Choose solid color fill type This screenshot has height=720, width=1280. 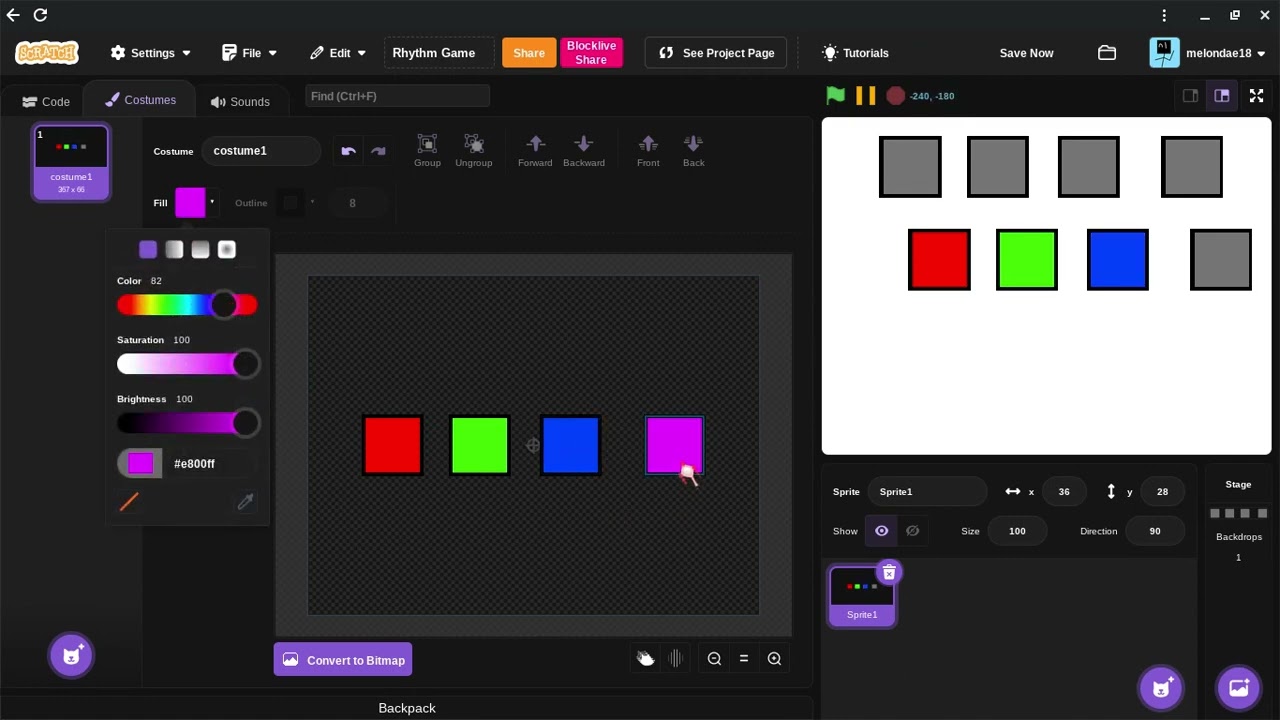[x=148, y=250]
